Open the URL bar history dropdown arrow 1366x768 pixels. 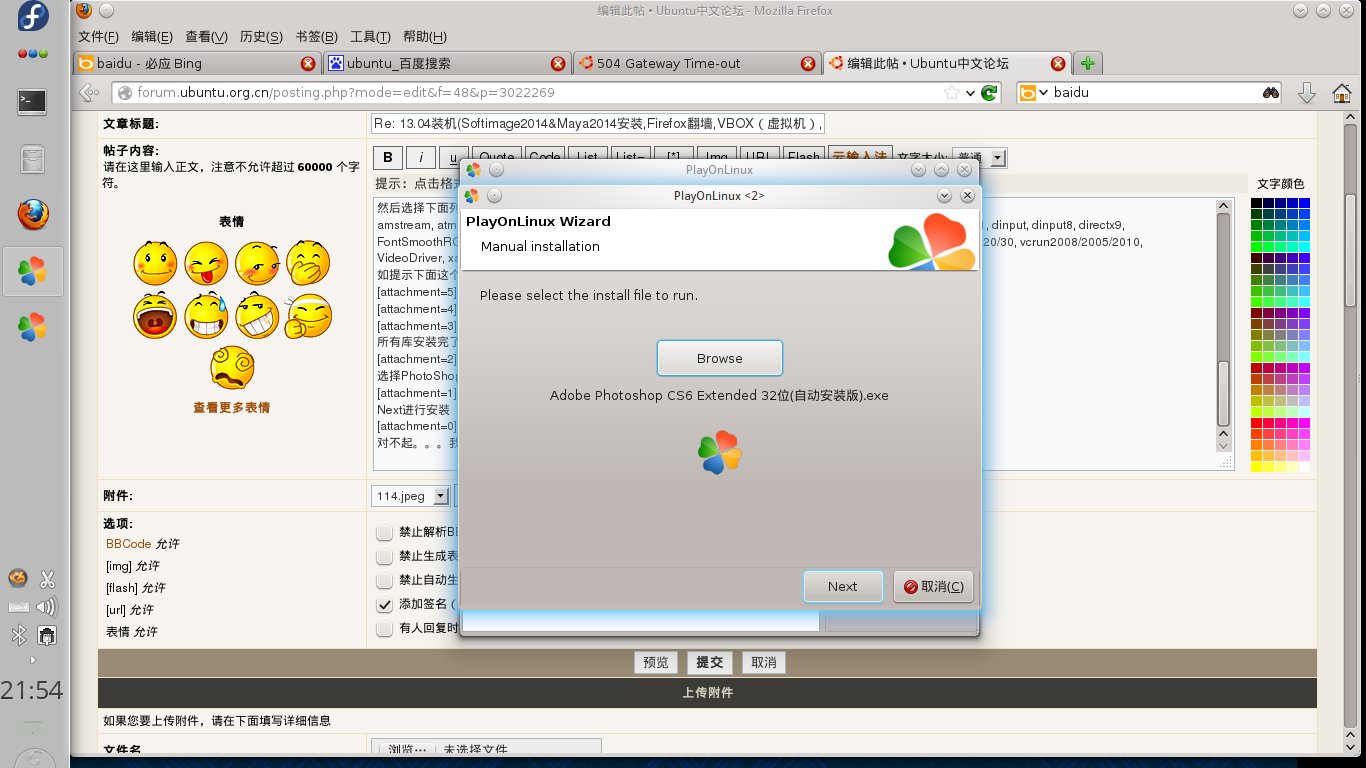tap(970, 93)
